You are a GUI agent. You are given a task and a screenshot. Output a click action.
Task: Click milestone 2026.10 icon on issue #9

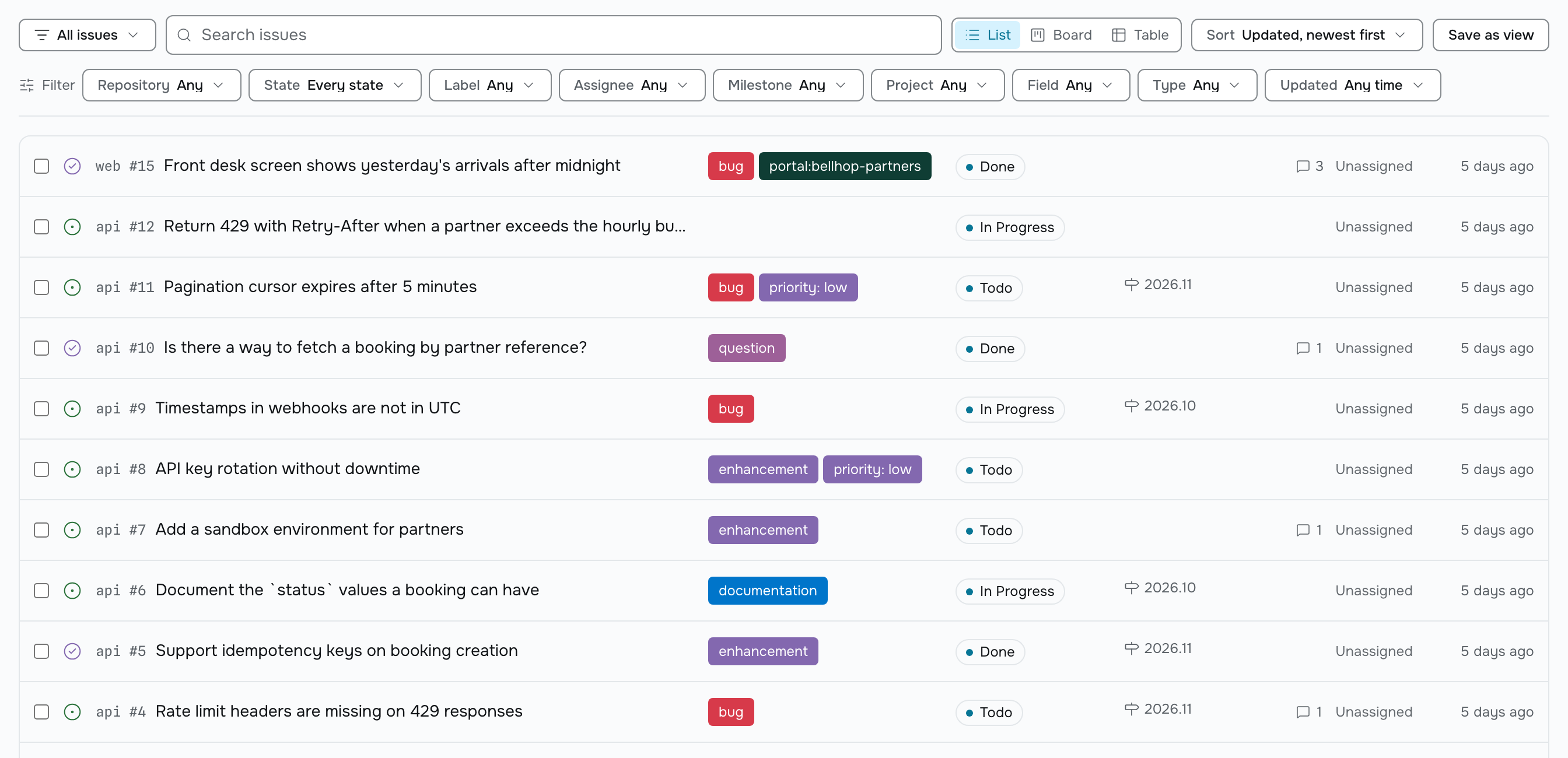click(x=1132, y=406)
